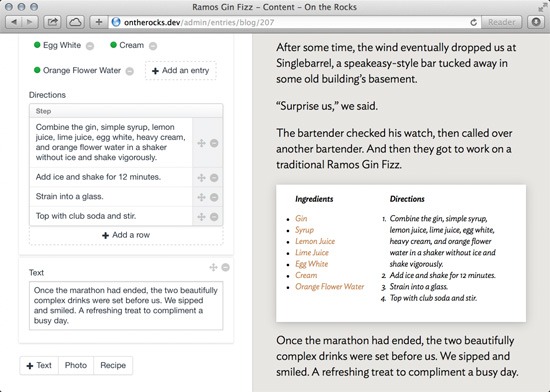Delete the 'Top with club soda' row
550x392 pixels.
click(214, 217)
